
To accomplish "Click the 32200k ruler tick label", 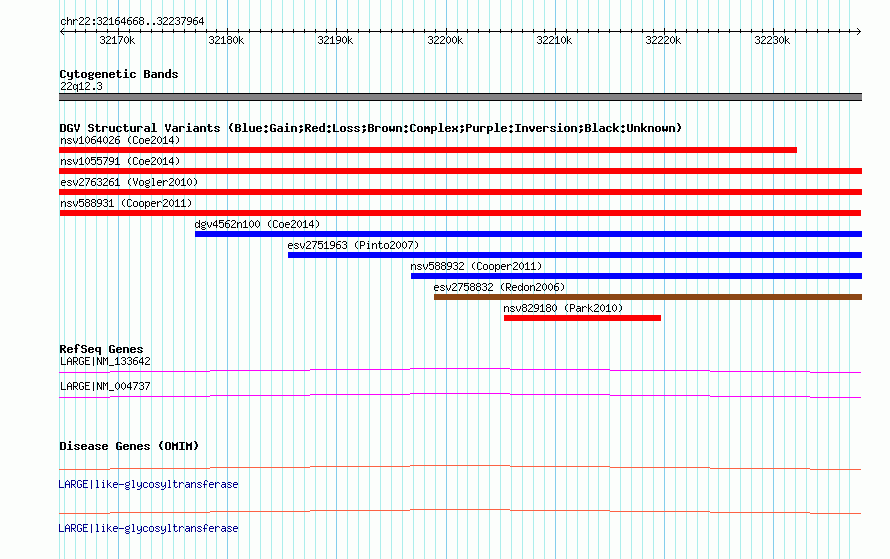I will [x=445, y=40].
